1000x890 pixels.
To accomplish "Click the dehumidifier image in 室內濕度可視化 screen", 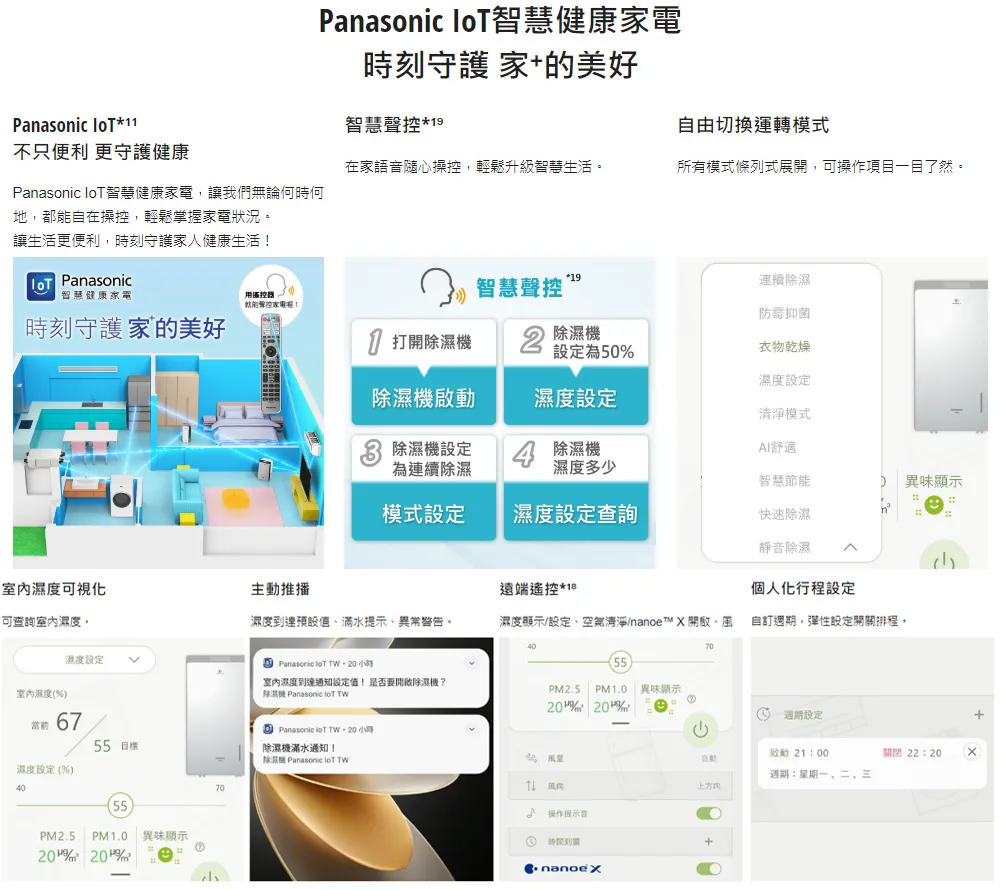I will (216, 715).
